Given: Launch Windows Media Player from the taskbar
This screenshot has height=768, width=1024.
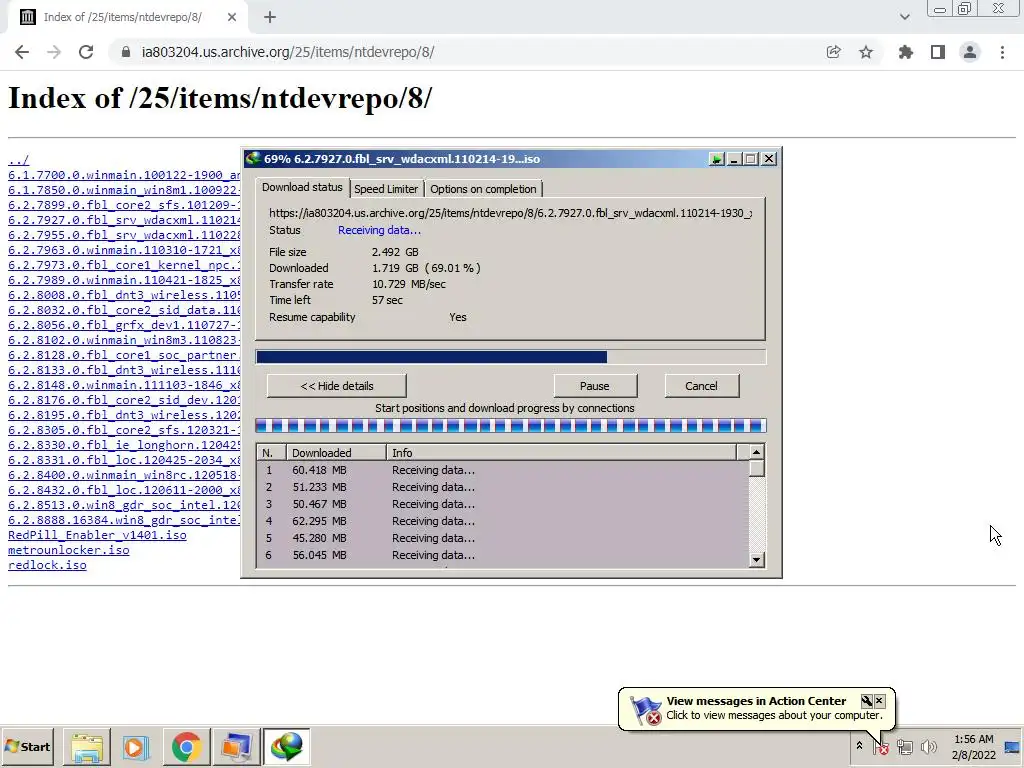Looking at the screenshot, I should tap(136, 747).
